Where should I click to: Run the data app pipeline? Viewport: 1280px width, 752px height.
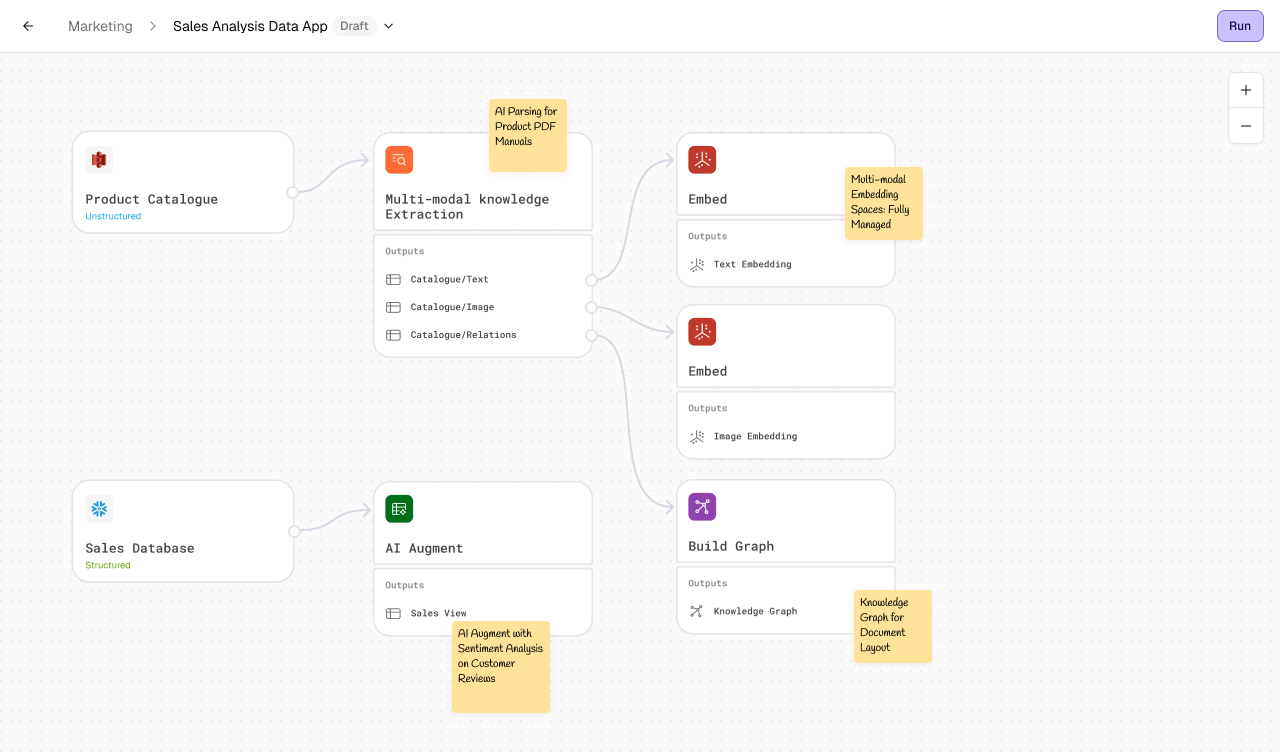1239,26
